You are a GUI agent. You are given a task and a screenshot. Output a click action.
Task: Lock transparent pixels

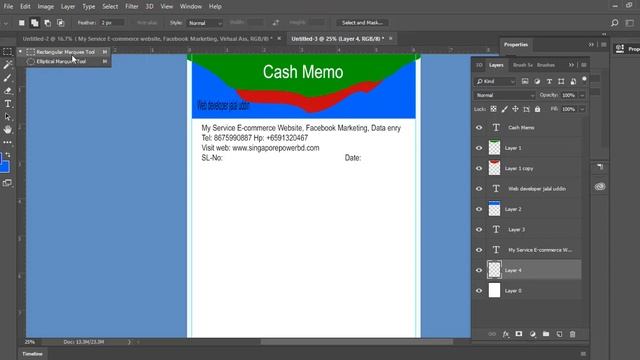pyautogui.click(x=493, y=109)
